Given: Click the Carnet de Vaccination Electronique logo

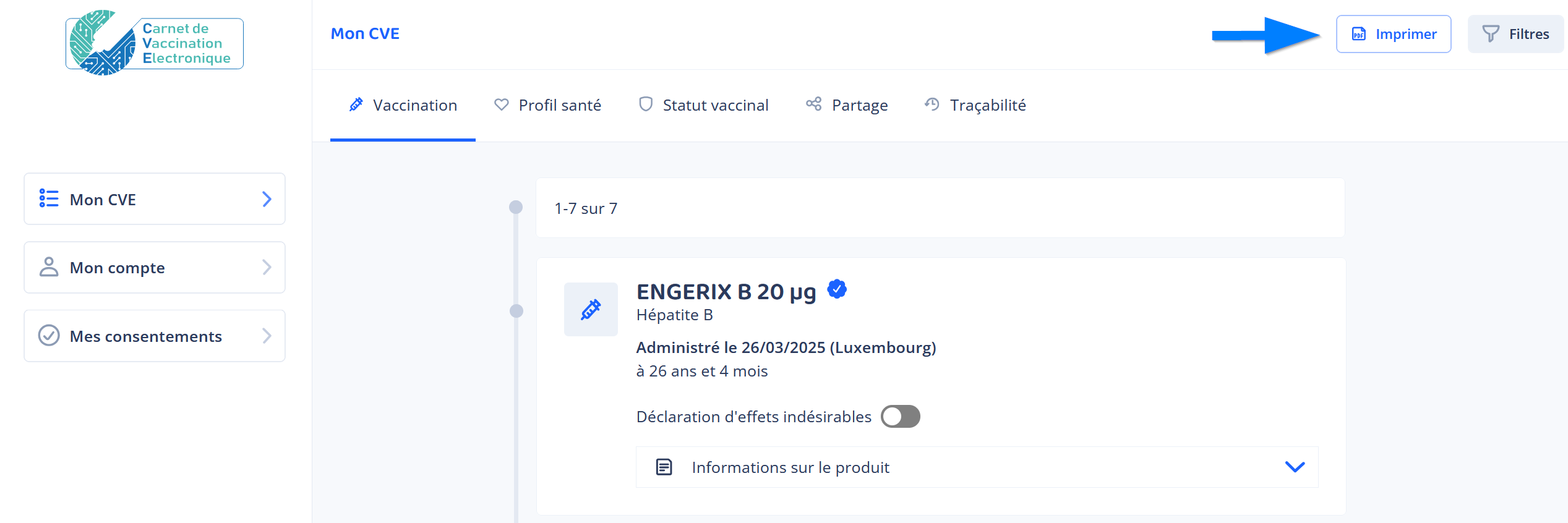Looking at the screenshot, I should 154,43.
